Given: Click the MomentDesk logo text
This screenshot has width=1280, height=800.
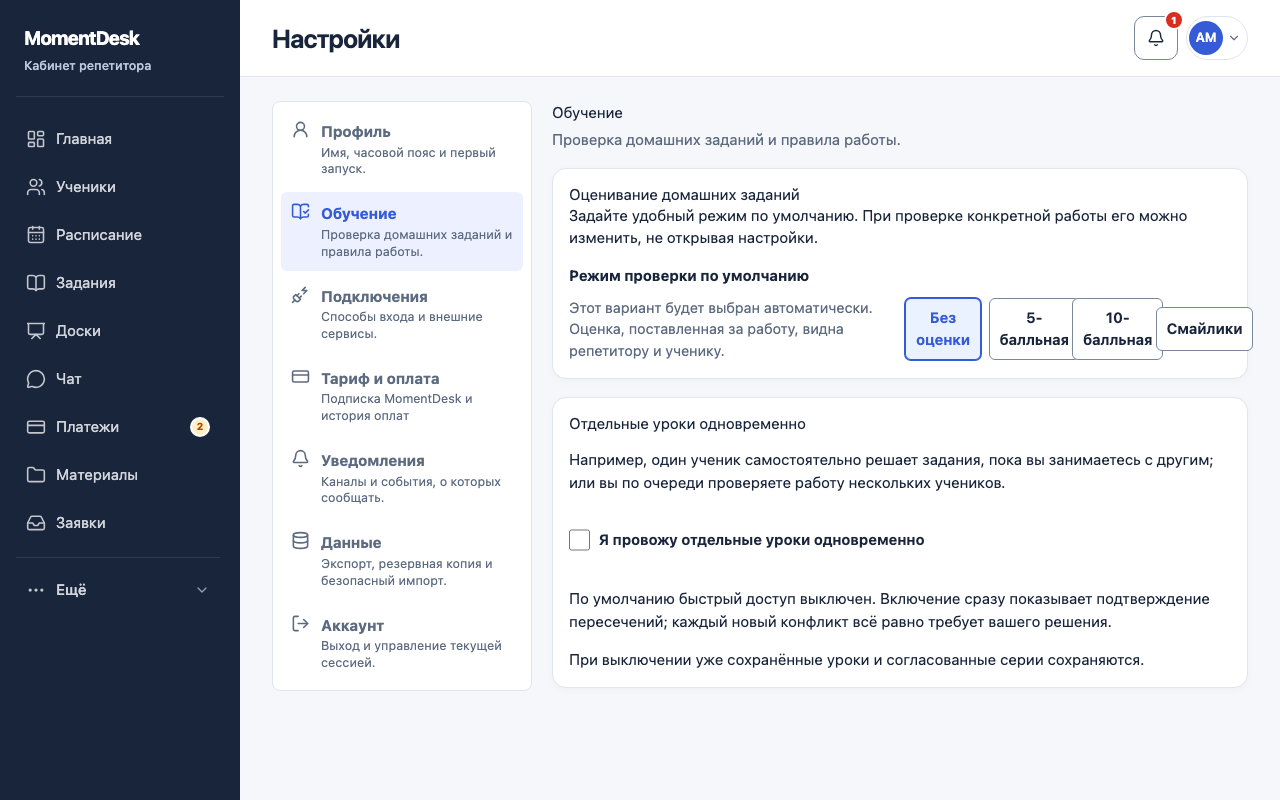Looking at the screenshot, I should pos(82,39).
